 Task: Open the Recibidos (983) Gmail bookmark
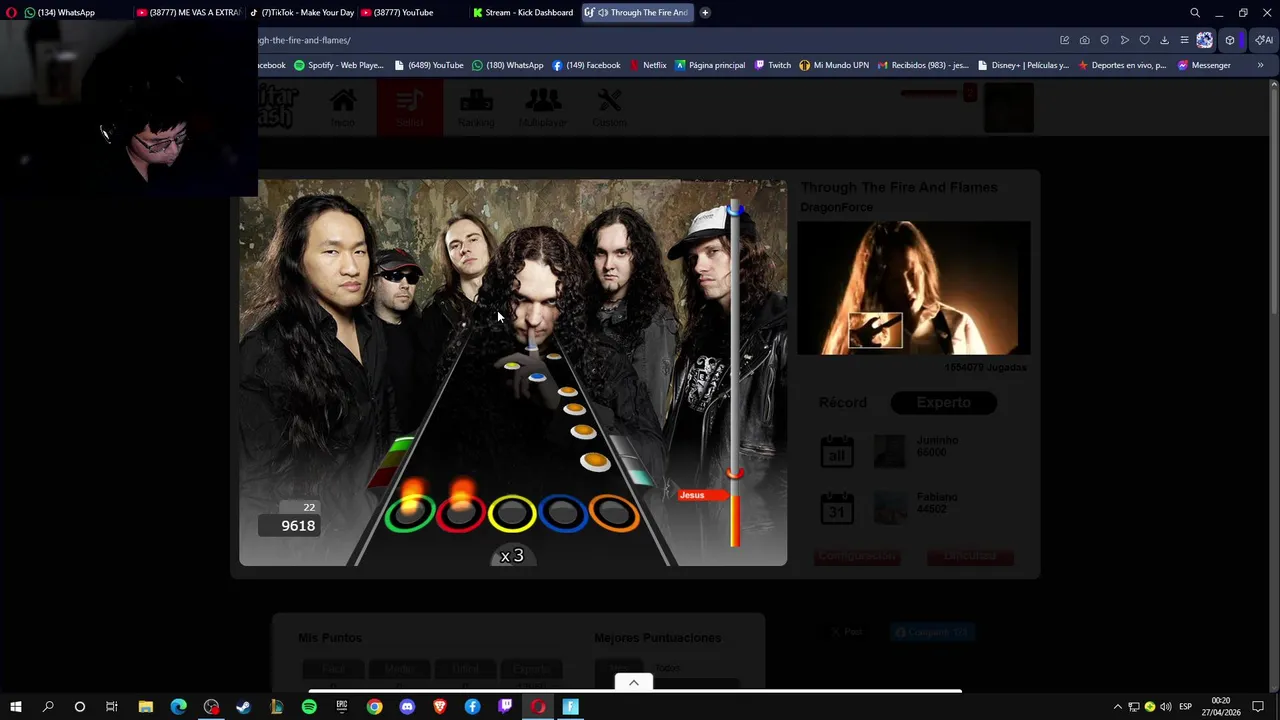pyautogui.click(x=923, y=65)
